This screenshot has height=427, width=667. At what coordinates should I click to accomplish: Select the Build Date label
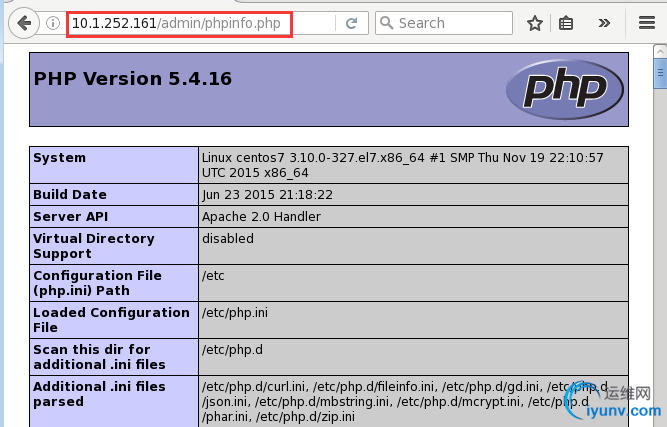[x=70, y=195]
